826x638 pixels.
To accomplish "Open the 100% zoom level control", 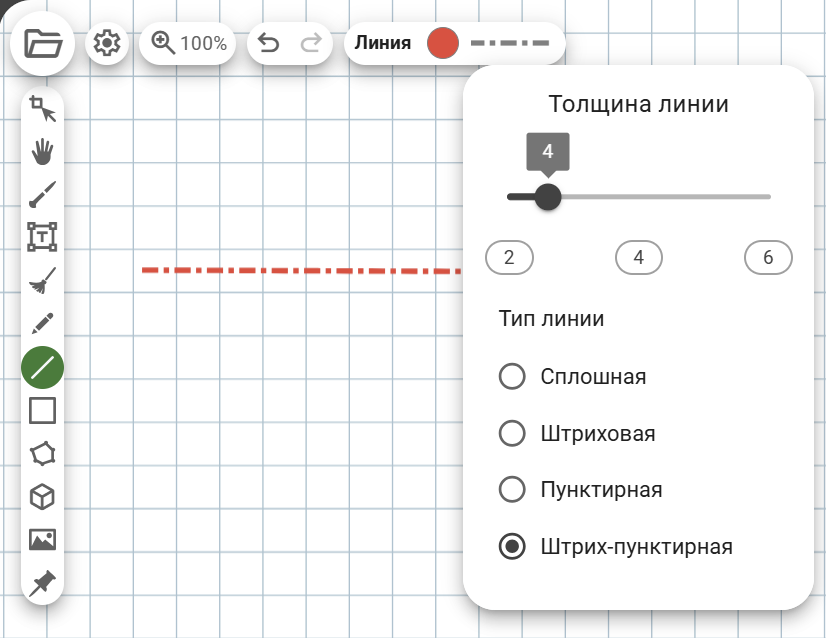I will pos(189,44).
